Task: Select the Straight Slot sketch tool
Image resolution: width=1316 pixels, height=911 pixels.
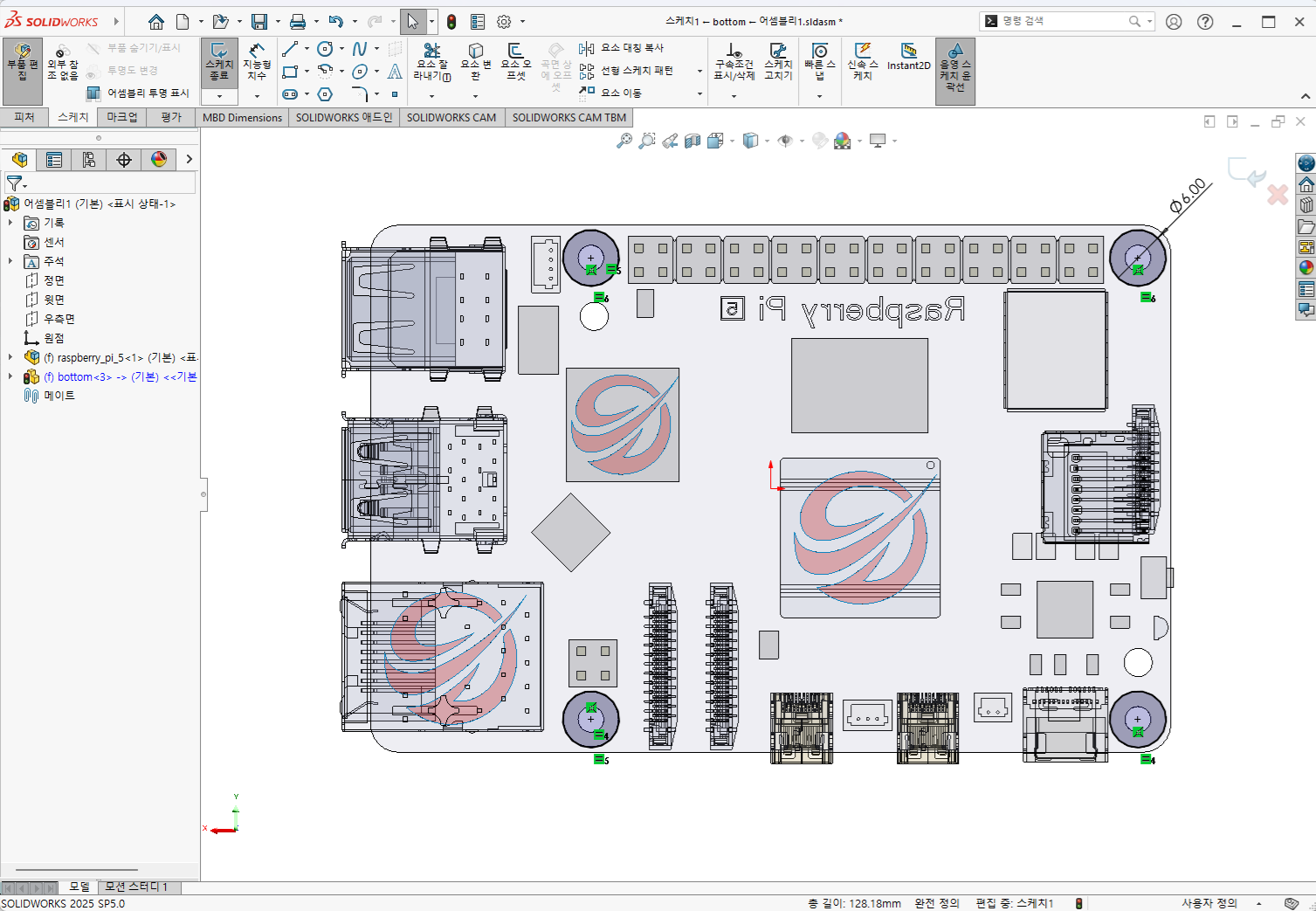Action: coord(291,94)
